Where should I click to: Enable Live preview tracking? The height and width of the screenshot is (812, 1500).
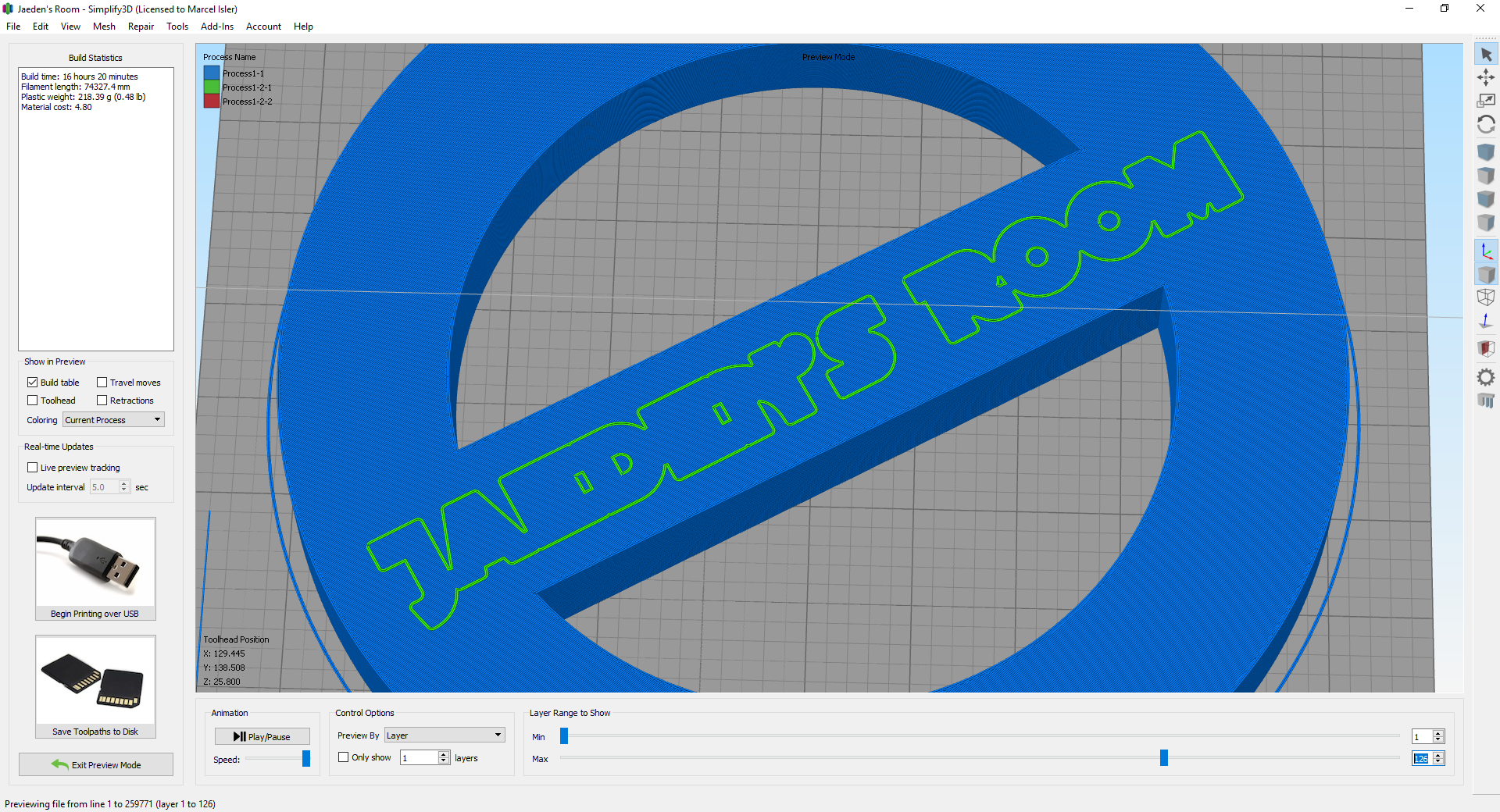tap(33, 468)
